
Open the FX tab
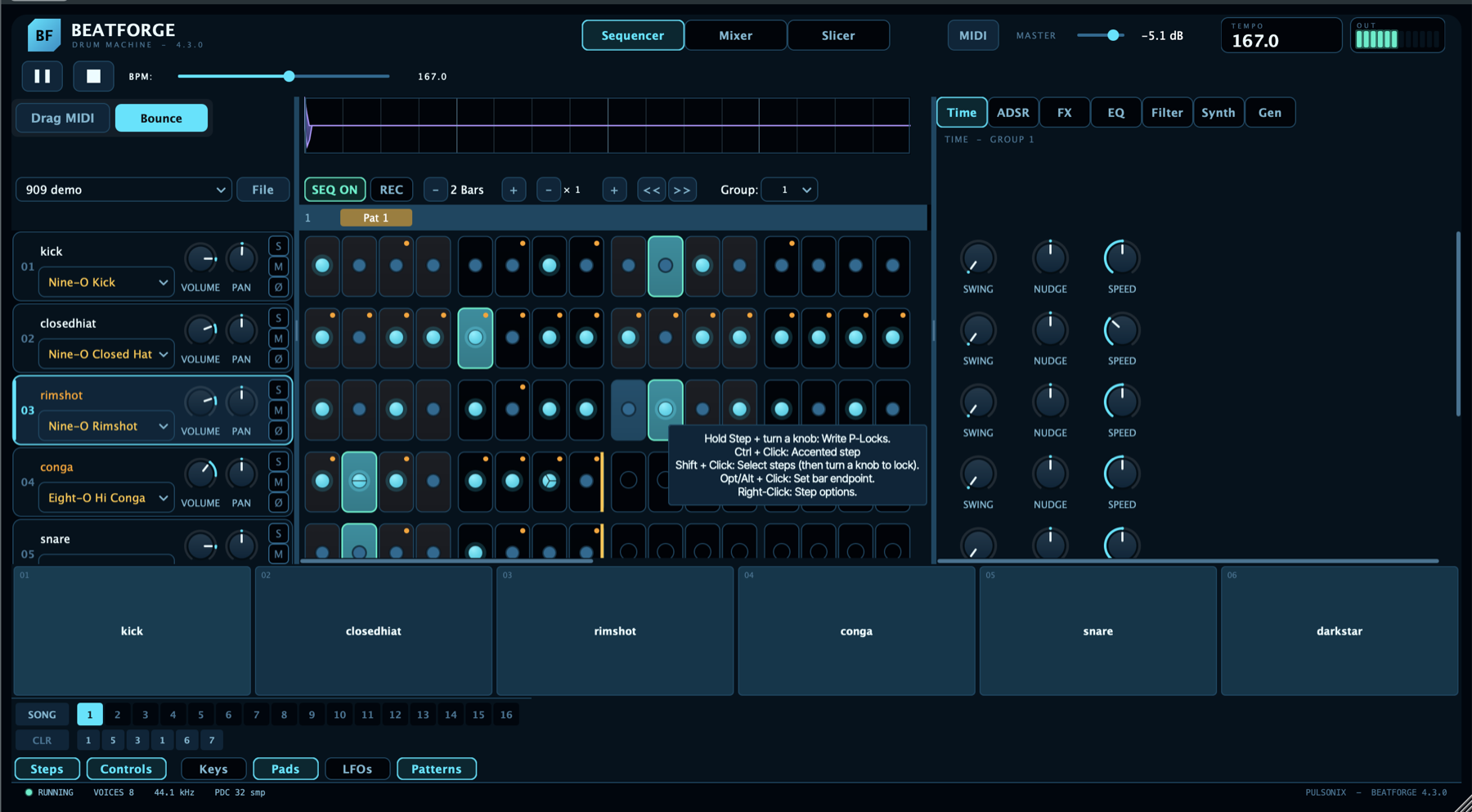point(1064,113)
